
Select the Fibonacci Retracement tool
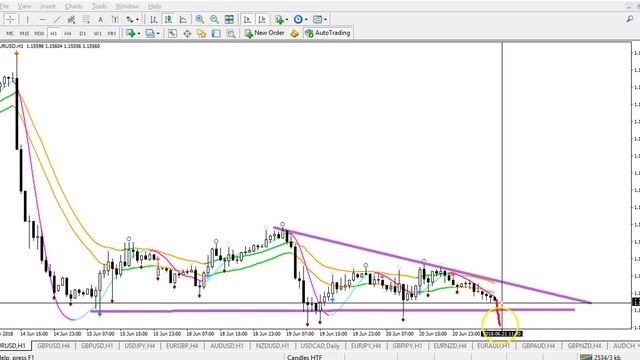pyautogui.click(x=86, y=19)
